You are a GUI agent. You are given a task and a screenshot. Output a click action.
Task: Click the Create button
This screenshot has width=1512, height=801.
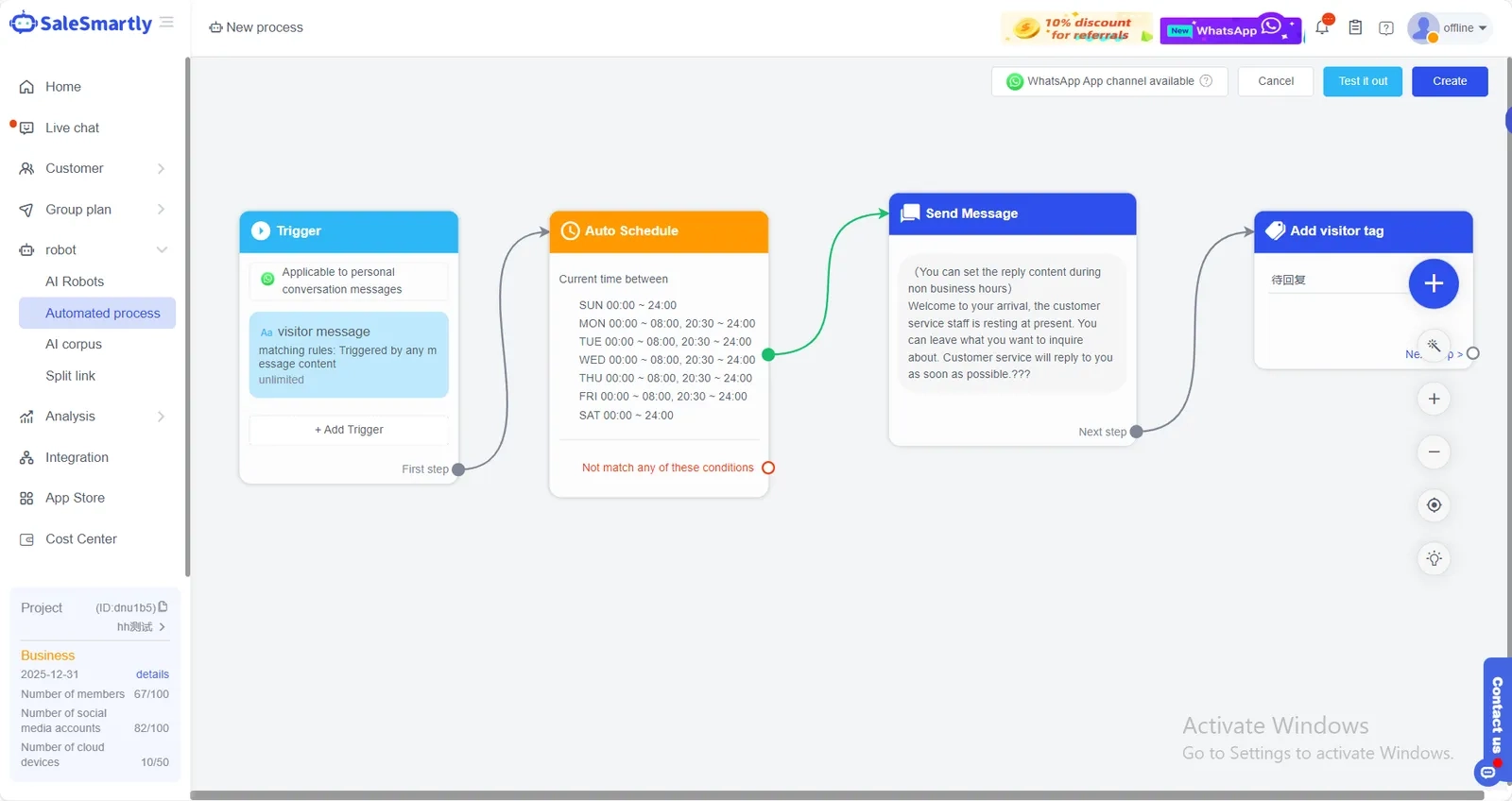click(1450, 81)
